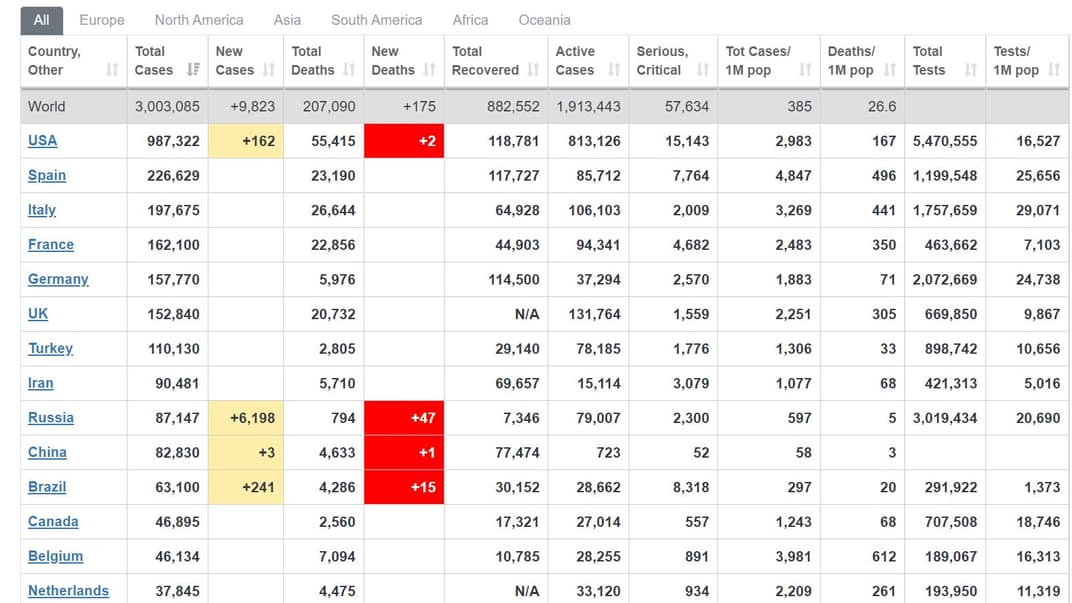Click USA new deaths cell +2
Screen dimensions: 1072x603
[404, 141]
